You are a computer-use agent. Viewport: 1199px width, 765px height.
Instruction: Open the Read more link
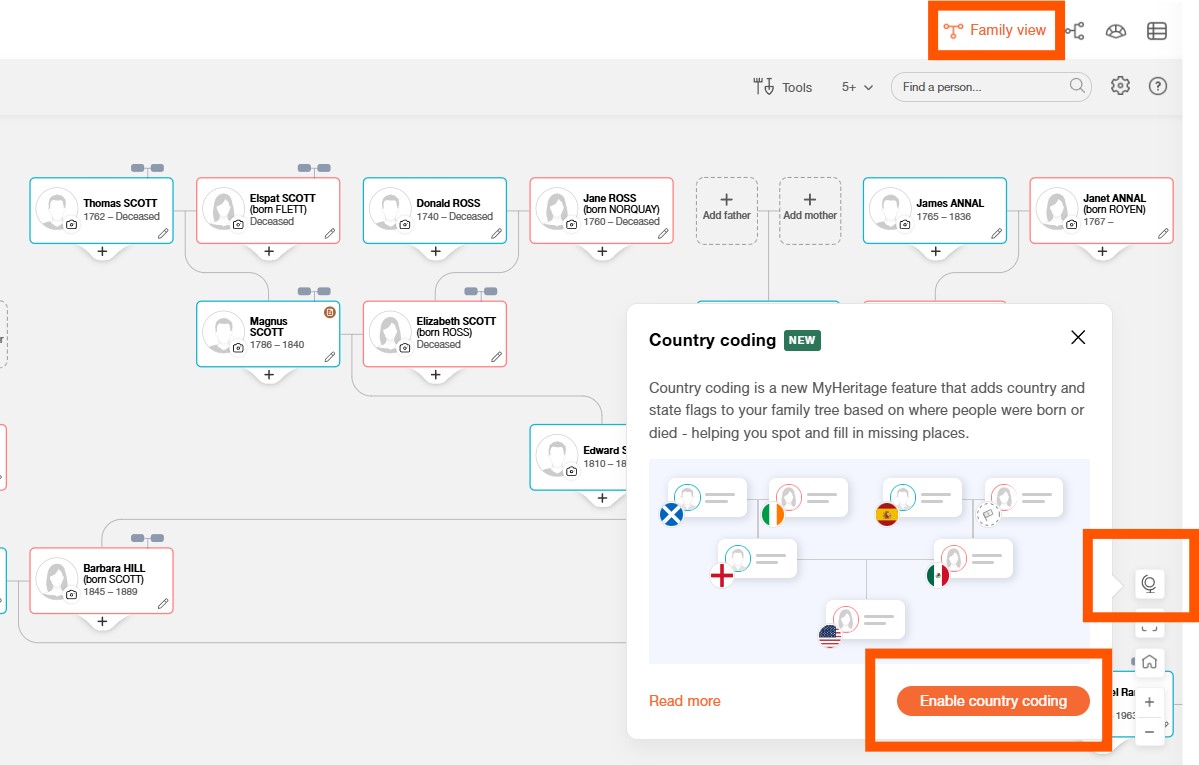[x=684, y=701]
